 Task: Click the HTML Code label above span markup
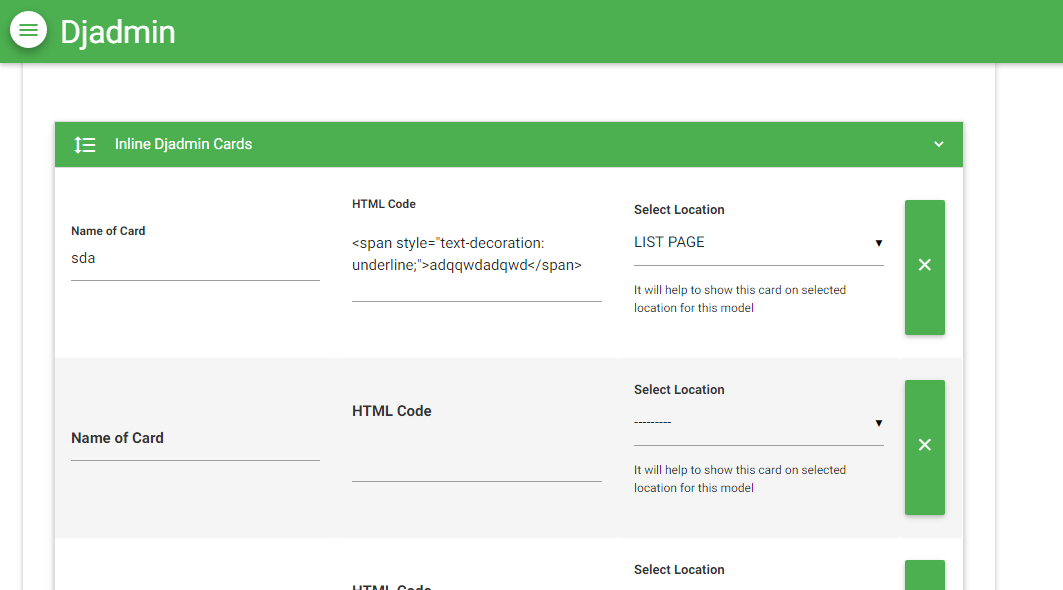coord(384,203)
